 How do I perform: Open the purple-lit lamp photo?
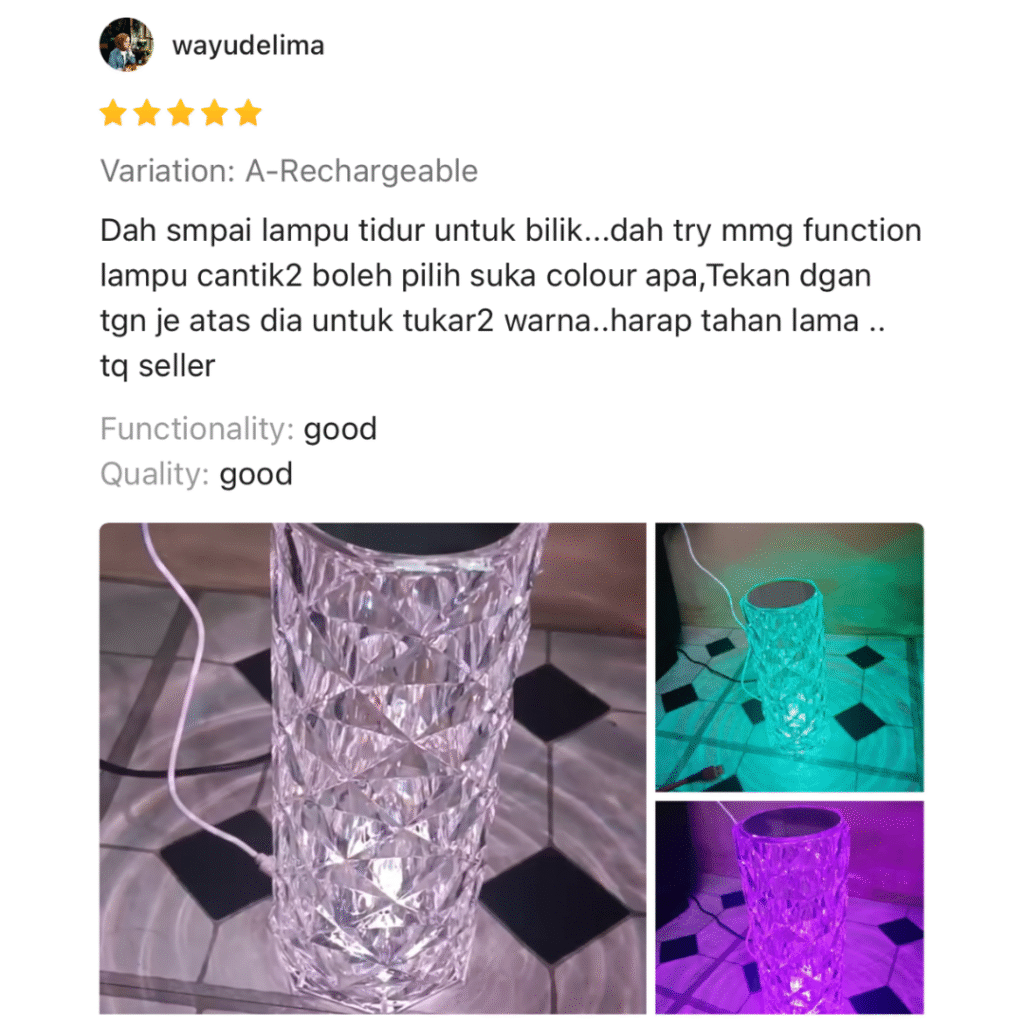pos(790,907)
